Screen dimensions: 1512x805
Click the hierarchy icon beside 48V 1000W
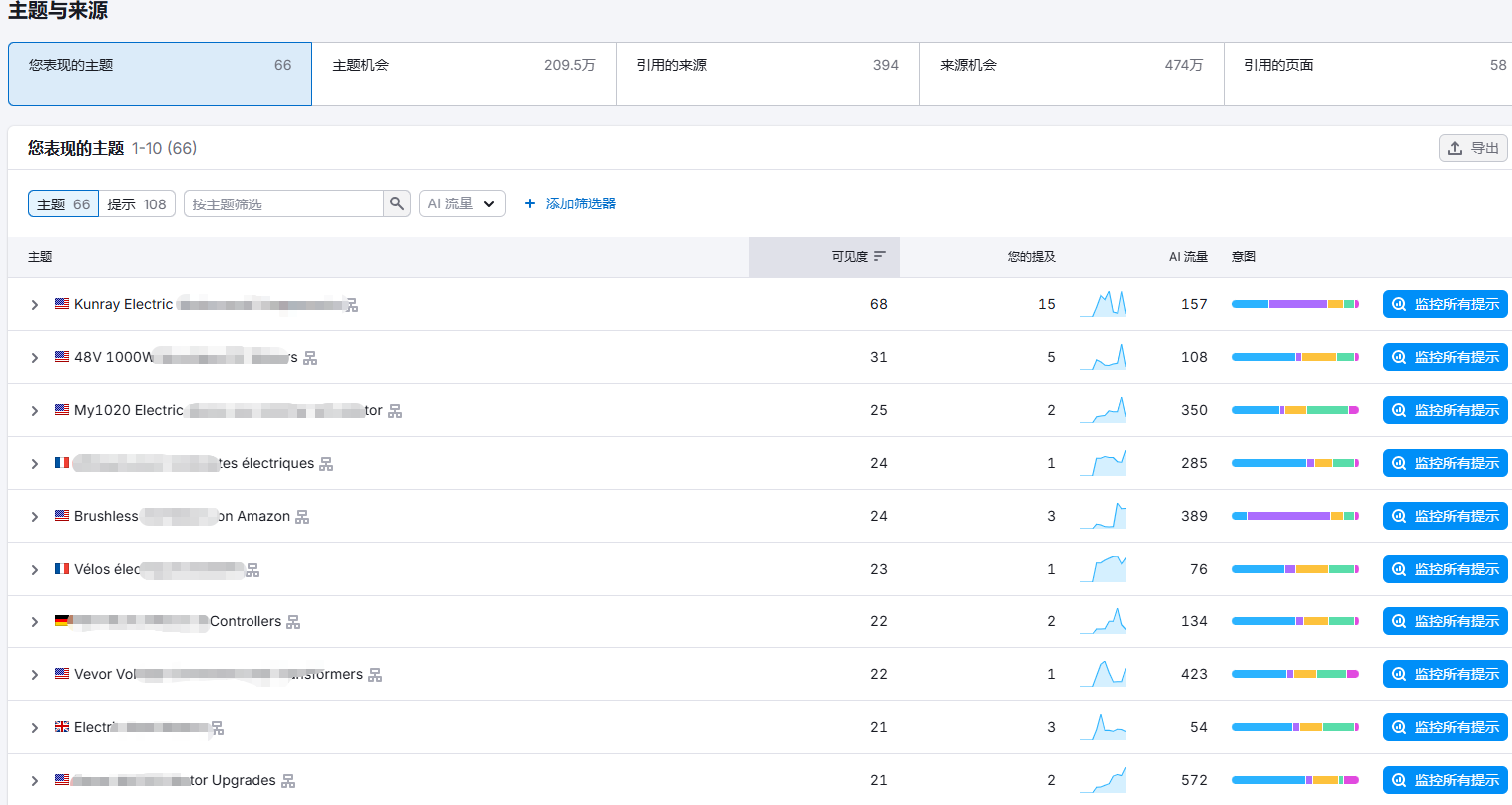click(310, 358)
